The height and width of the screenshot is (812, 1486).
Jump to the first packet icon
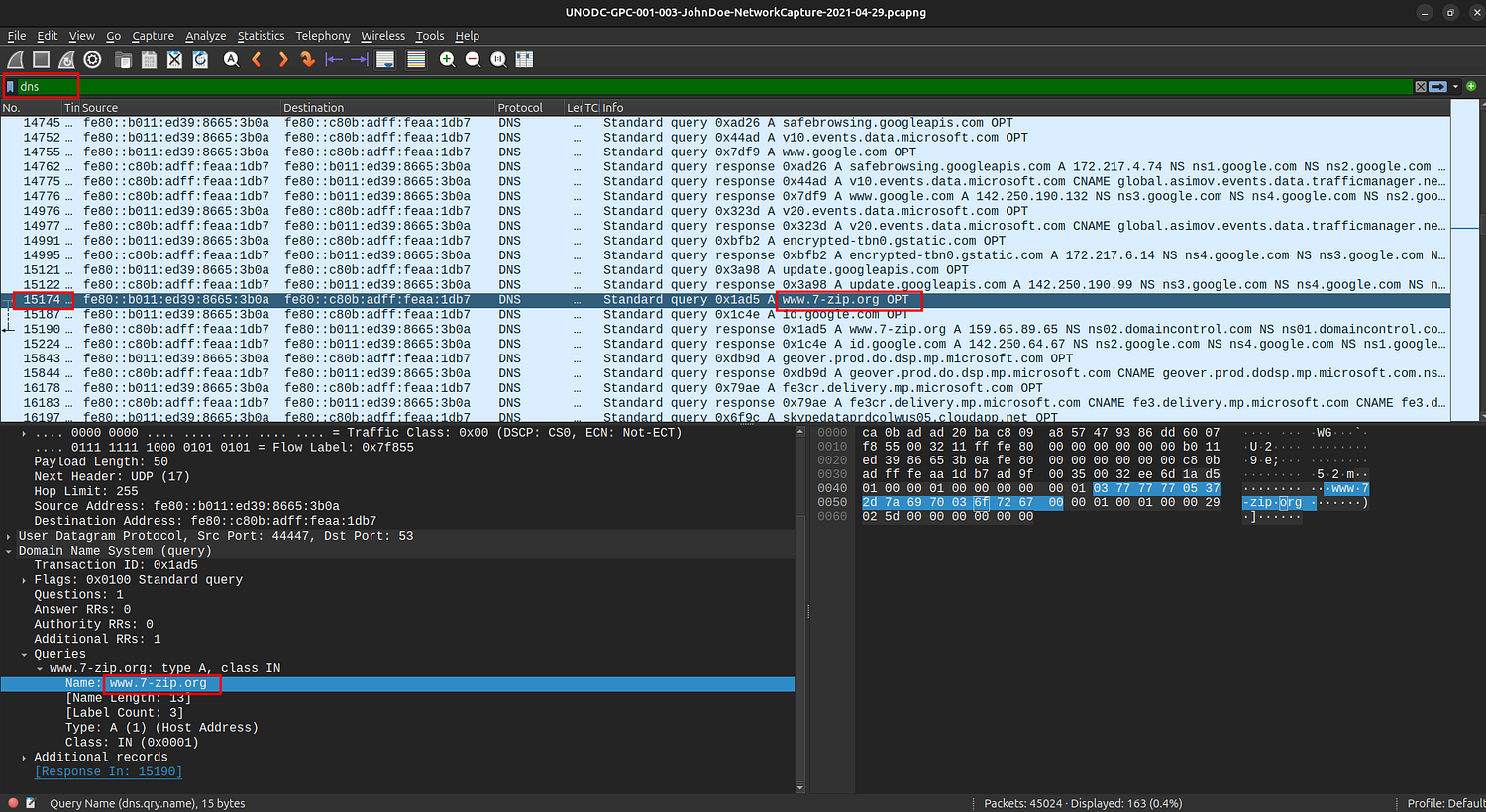click(334, 60)
